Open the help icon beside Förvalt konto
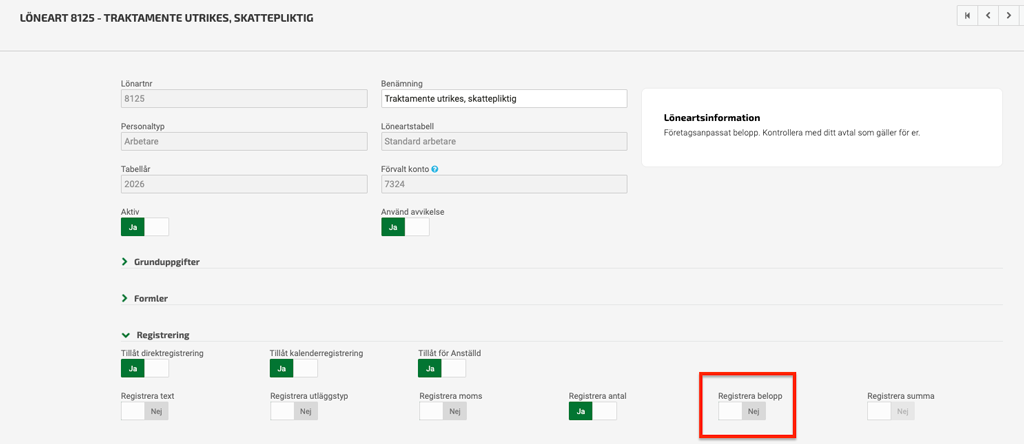The width and height of the screenshot is (1024, 444). [435, 169]
